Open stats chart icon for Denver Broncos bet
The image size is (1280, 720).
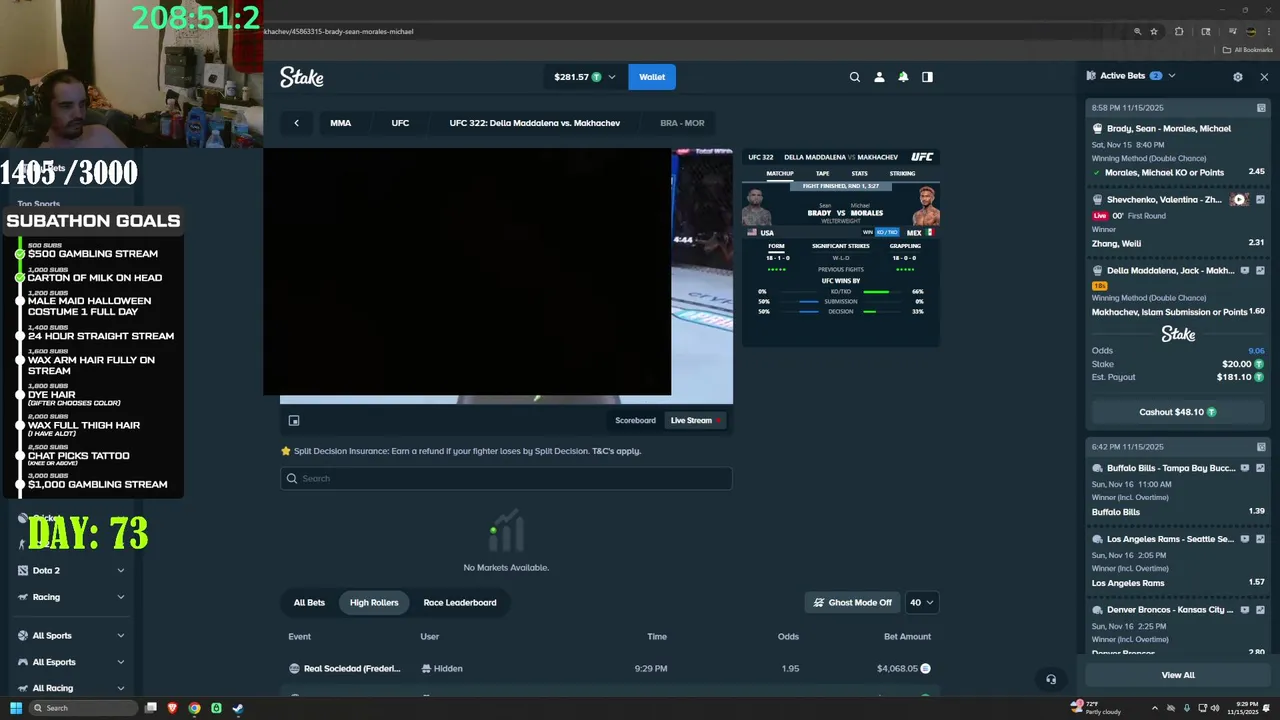[x=1260, y=610]
